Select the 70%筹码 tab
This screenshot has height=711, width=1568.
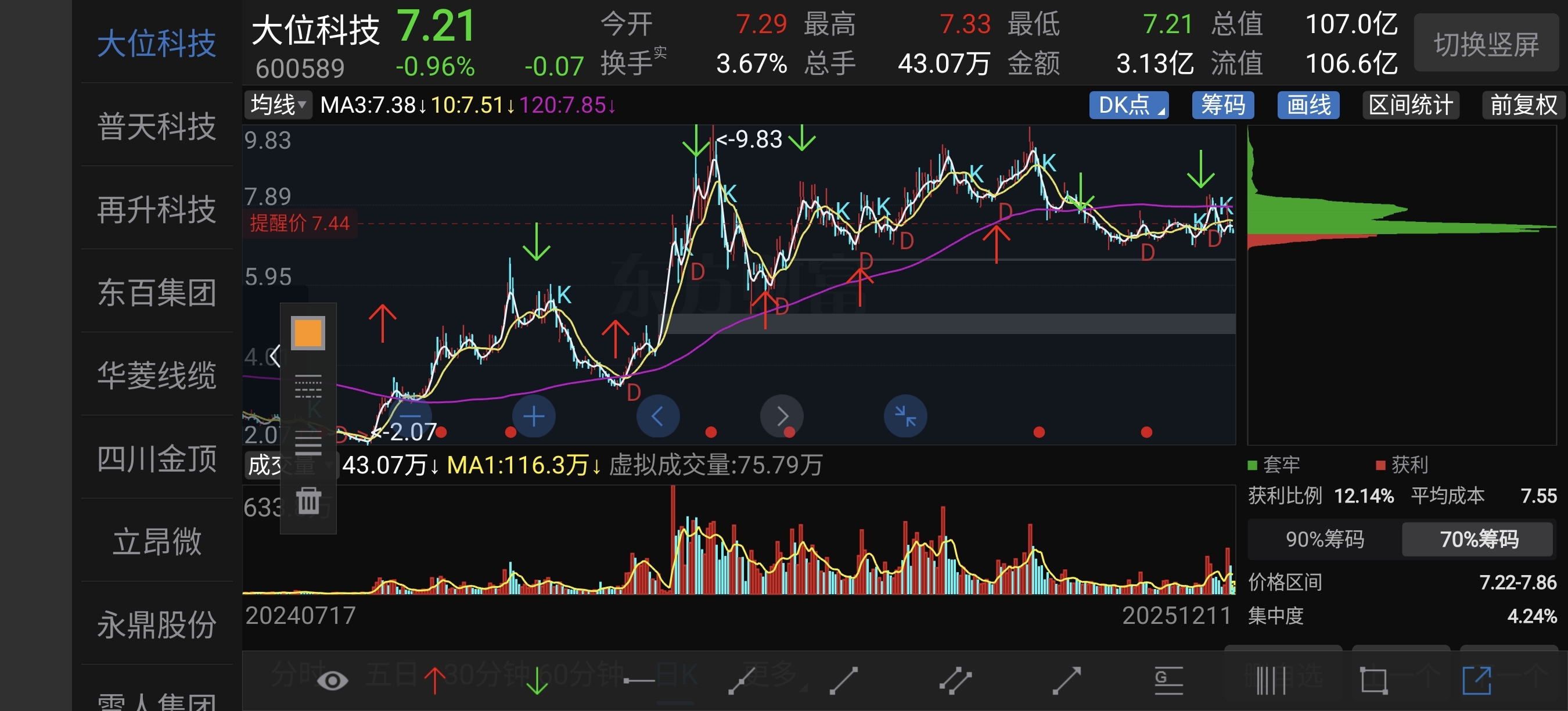[x=1479, y=538]
